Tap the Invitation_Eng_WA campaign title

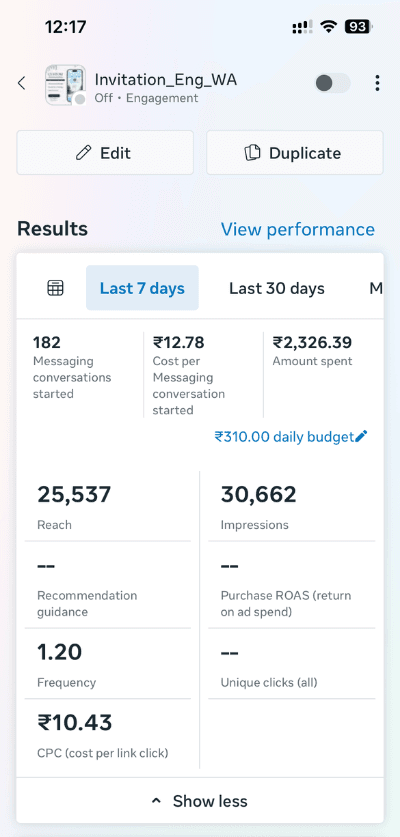pos(166,80)
